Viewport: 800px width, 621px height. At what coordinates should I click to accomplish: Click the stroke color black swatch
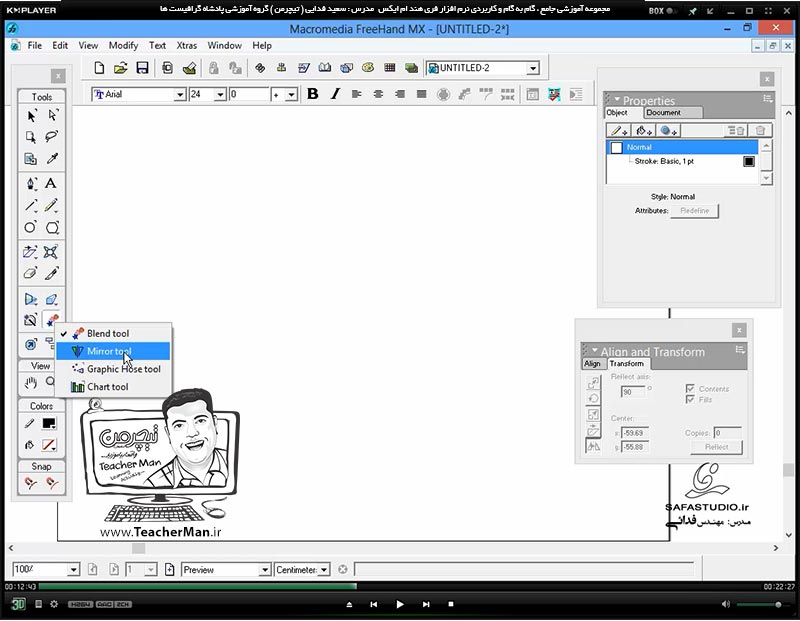point(49,424)
